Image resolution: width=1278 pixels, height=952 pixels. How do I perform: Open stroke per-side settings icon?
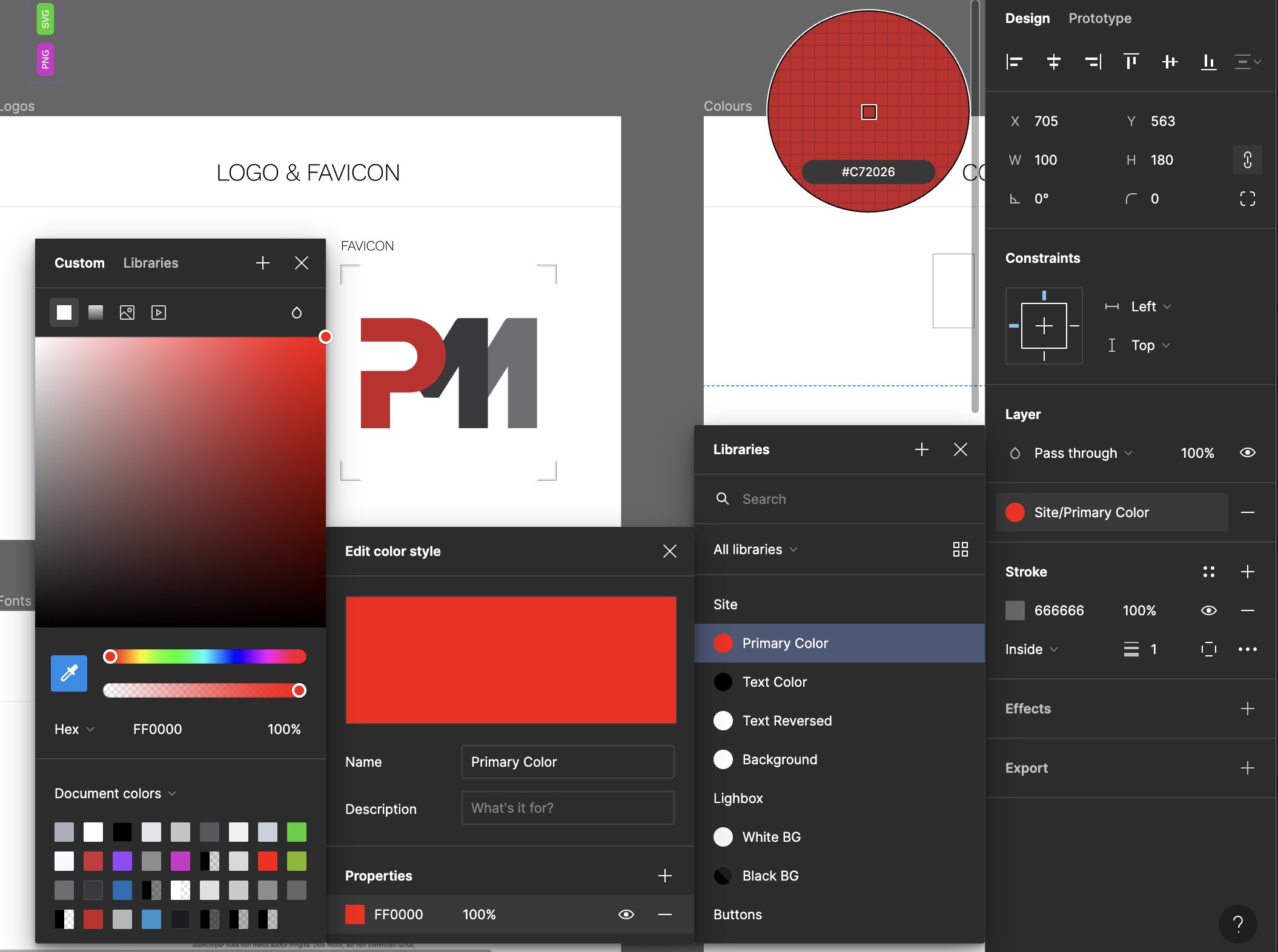(x=1209, y=649)
